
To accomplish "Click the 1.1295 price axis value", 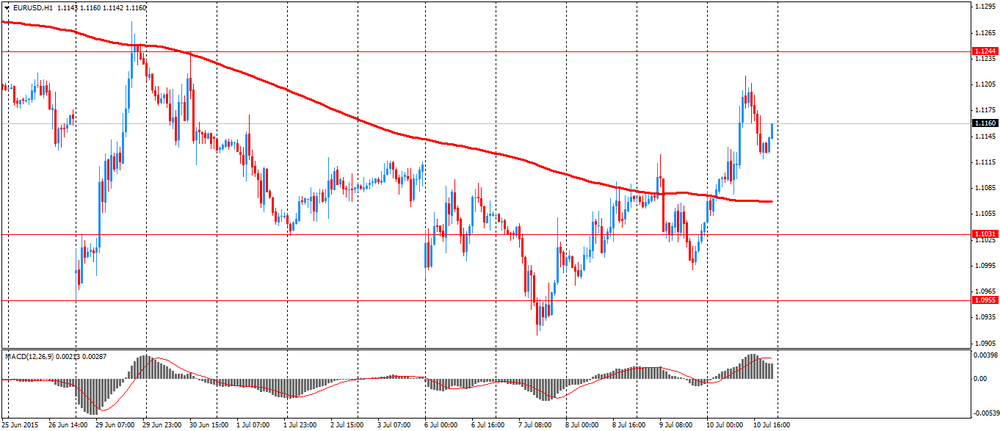I will (x=984, y=6).
